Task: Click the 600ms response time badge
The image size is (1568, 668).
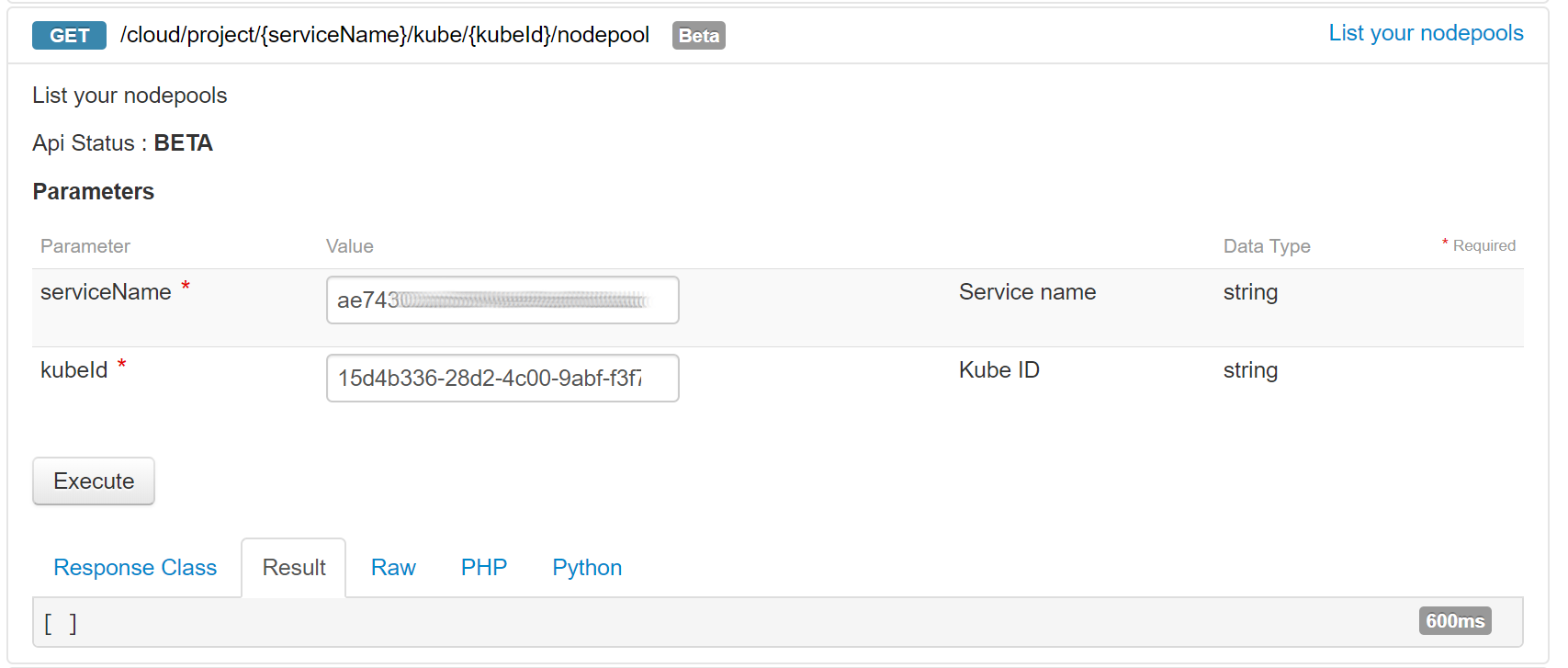Action: click(x=1455, y=621)
